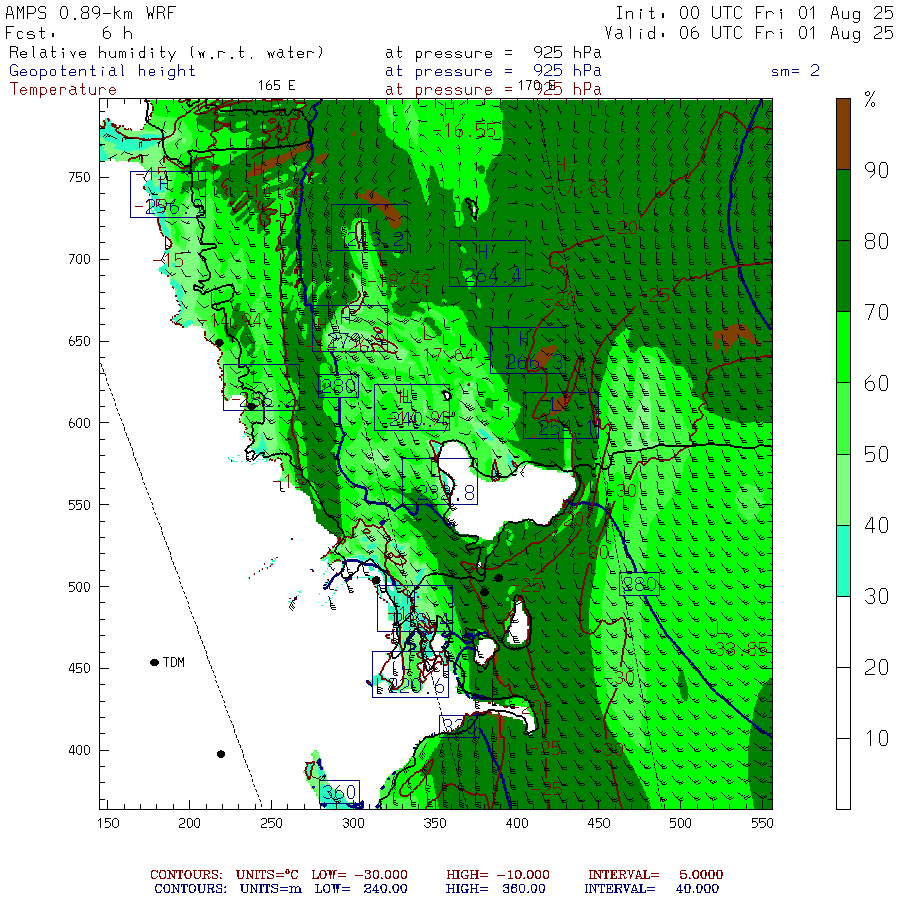Click the blue 'at pressure = 925 hPa' text
The width and height of the screenshot is (900, 900).
(493, 71)
